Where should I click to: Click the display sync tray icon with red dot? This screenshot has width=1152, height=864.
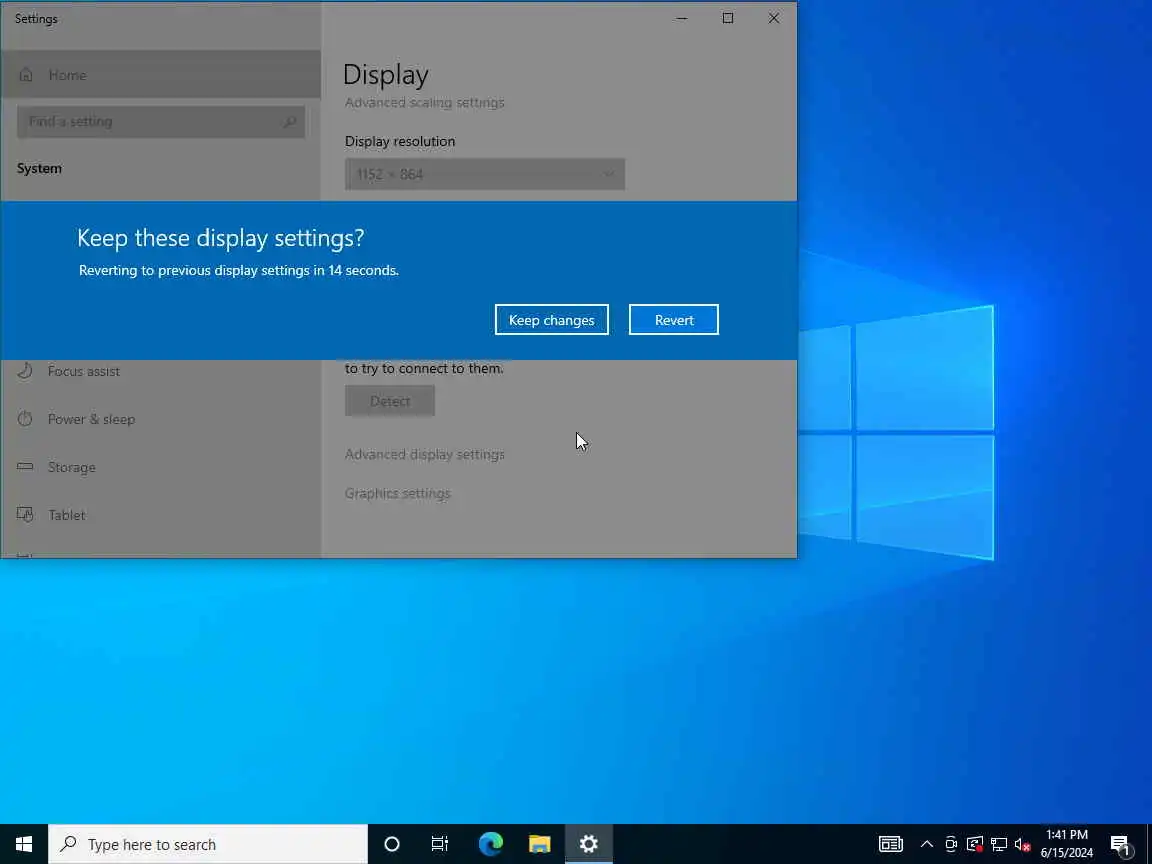(x=974, y=844)
